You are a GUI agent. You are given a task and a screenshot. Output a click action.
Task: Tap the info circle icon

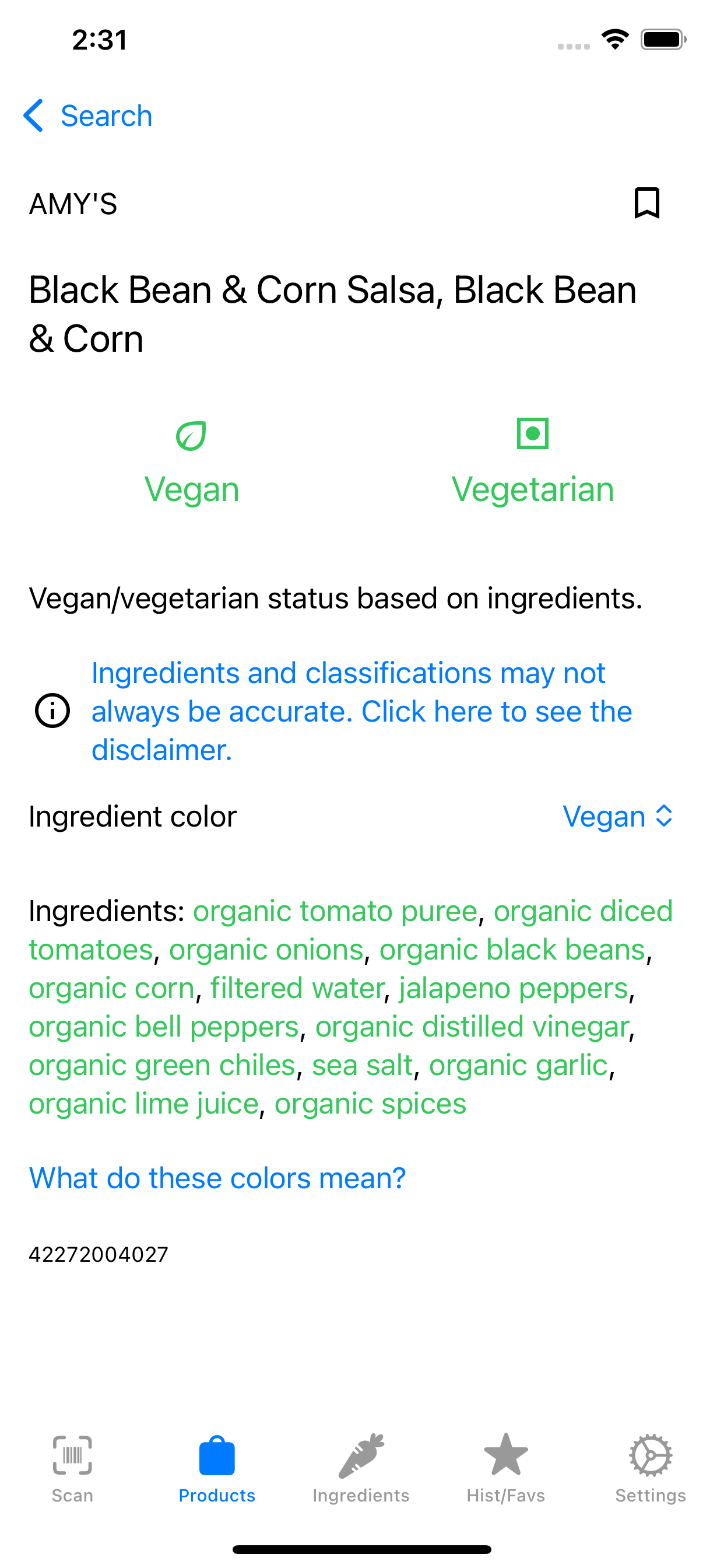[52, 710]
